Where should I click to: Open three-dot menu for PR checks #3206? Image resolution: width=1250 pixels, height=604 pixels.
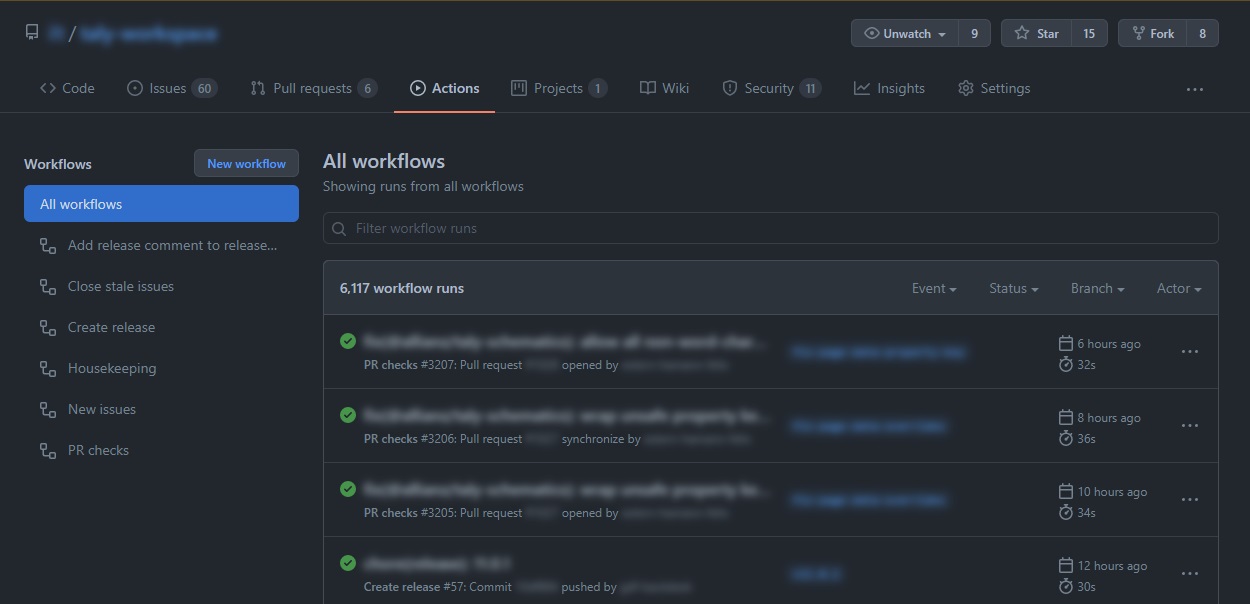point(1189,426)
